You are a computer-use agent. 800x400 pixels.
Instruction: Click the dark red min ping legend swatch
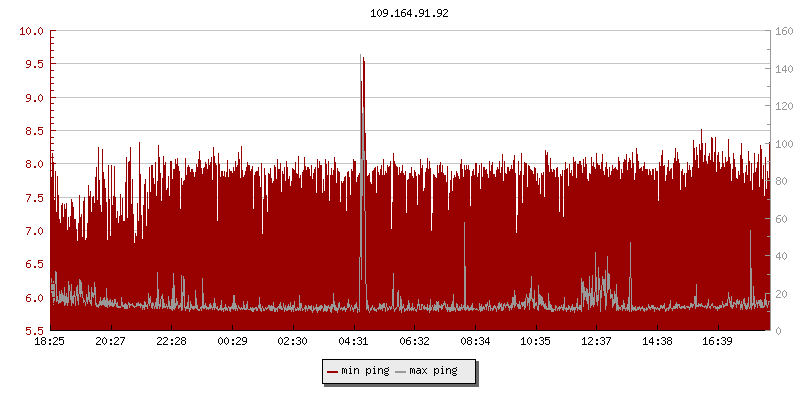point(332,371)
